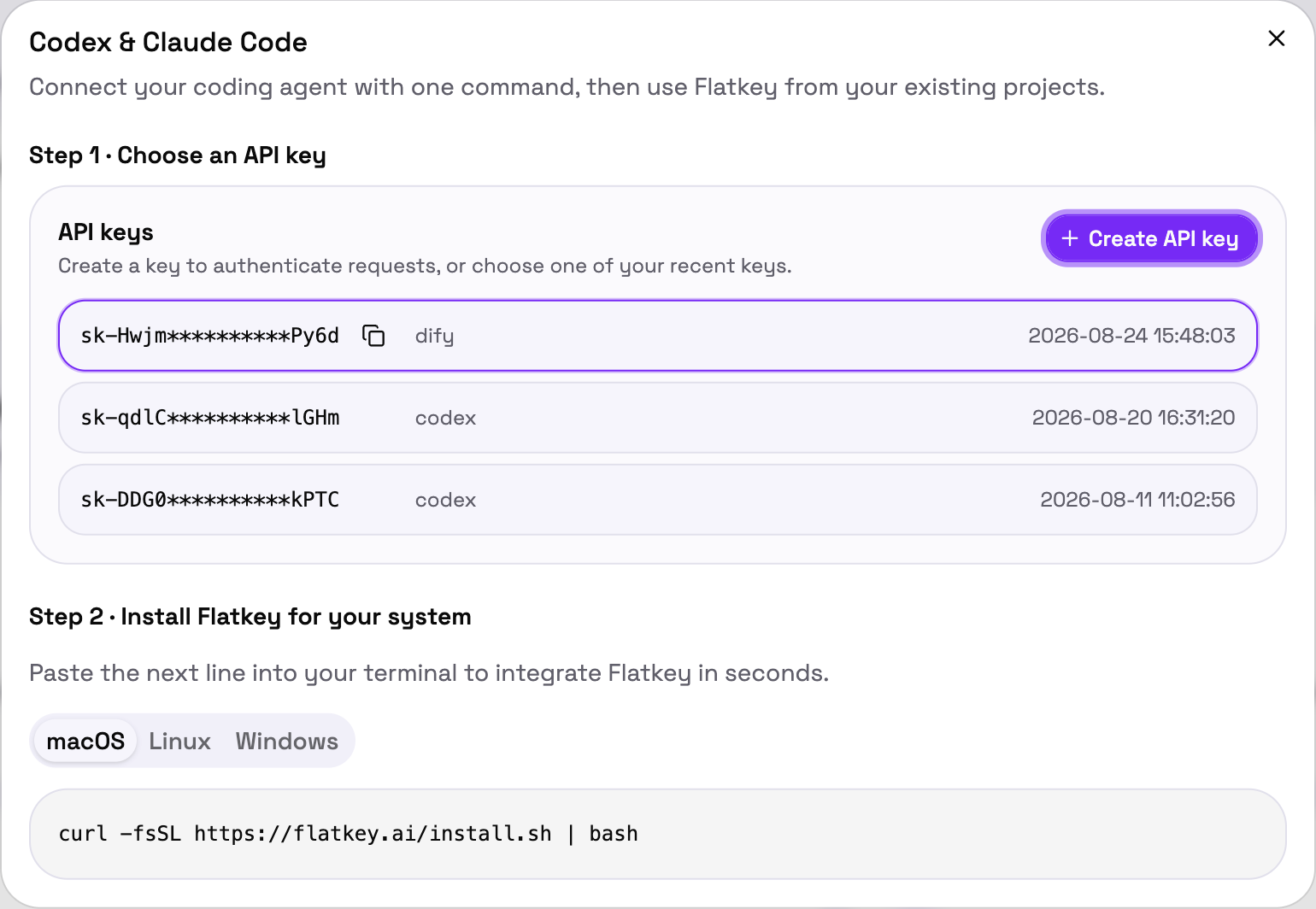This screenshot has height=909, width=1316.
Task: Click the 'Codex & Claude Code' dialog title
Action: (168, 42)
